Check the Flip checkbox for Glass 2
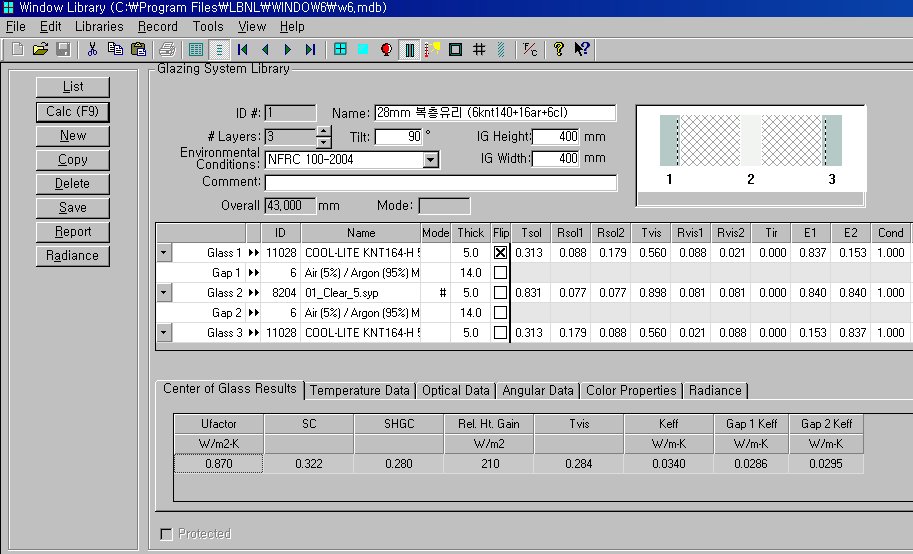Image resolution: width=913 pixels, height=554 pixels. [x=500, y=293]
